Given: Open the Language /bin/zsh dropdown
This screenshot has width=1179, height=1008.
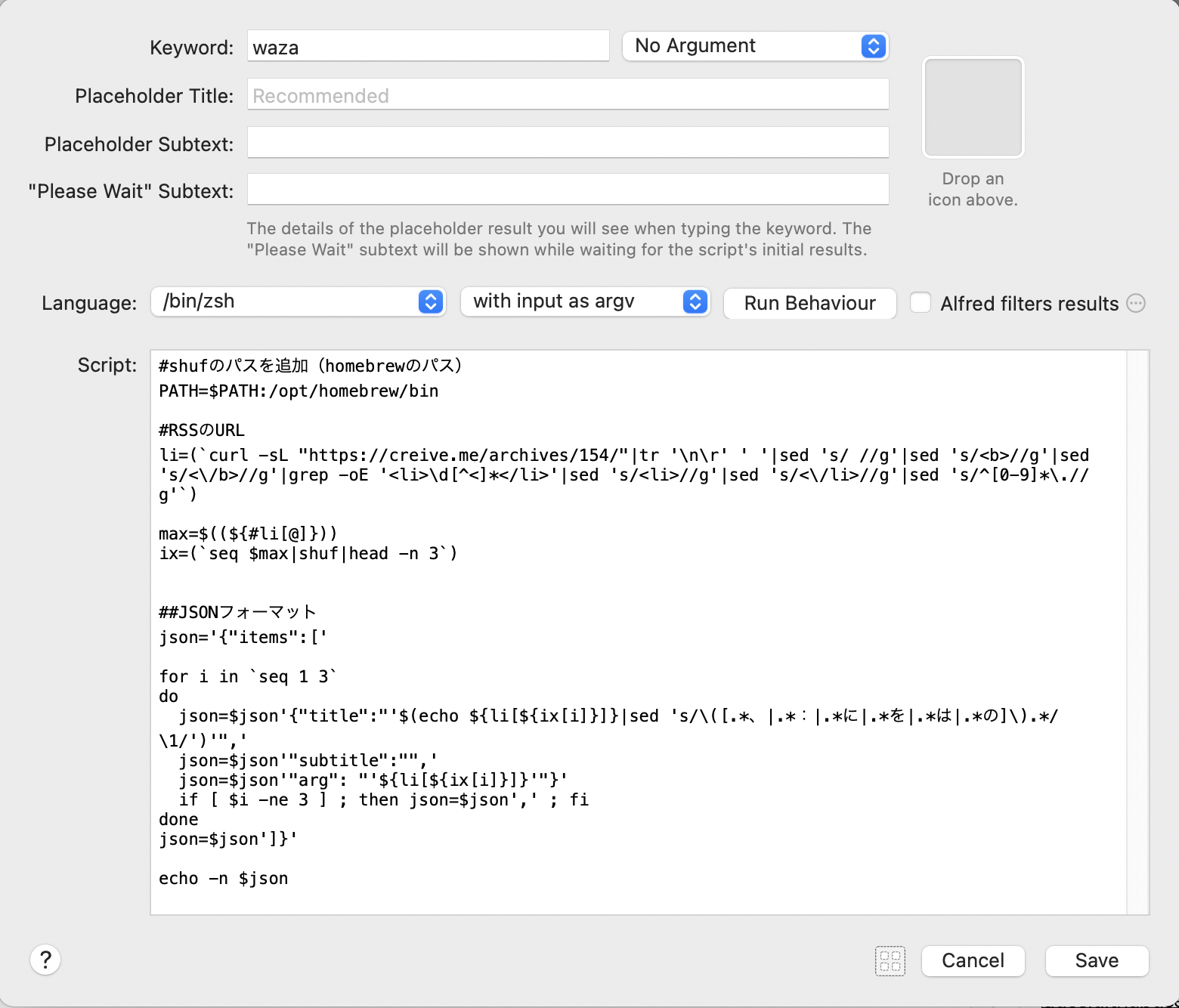Looking at the screenshot, I should 299,301.
